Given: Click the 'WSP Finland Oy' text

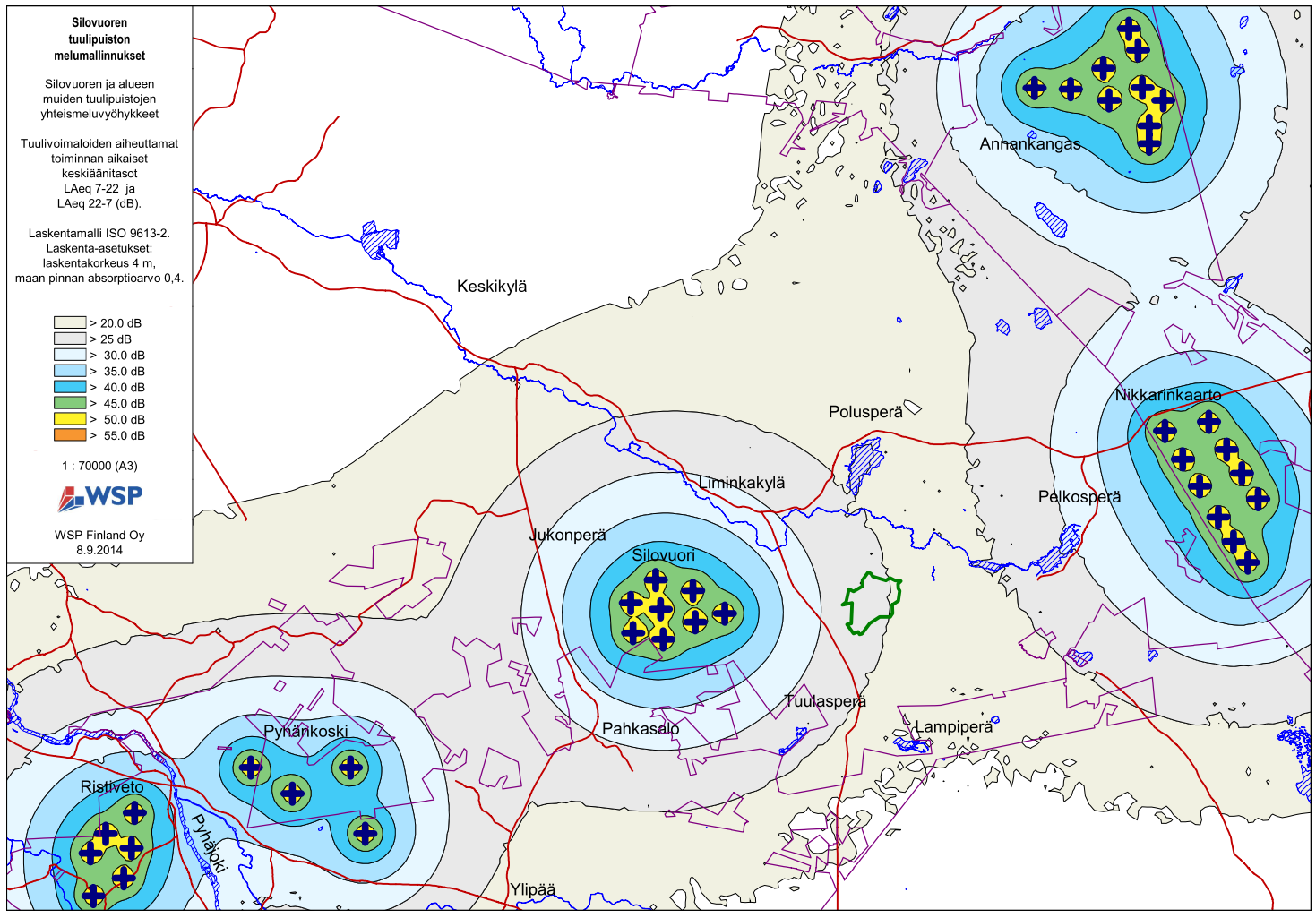Looking at the screenshot, I should (99, 535).
